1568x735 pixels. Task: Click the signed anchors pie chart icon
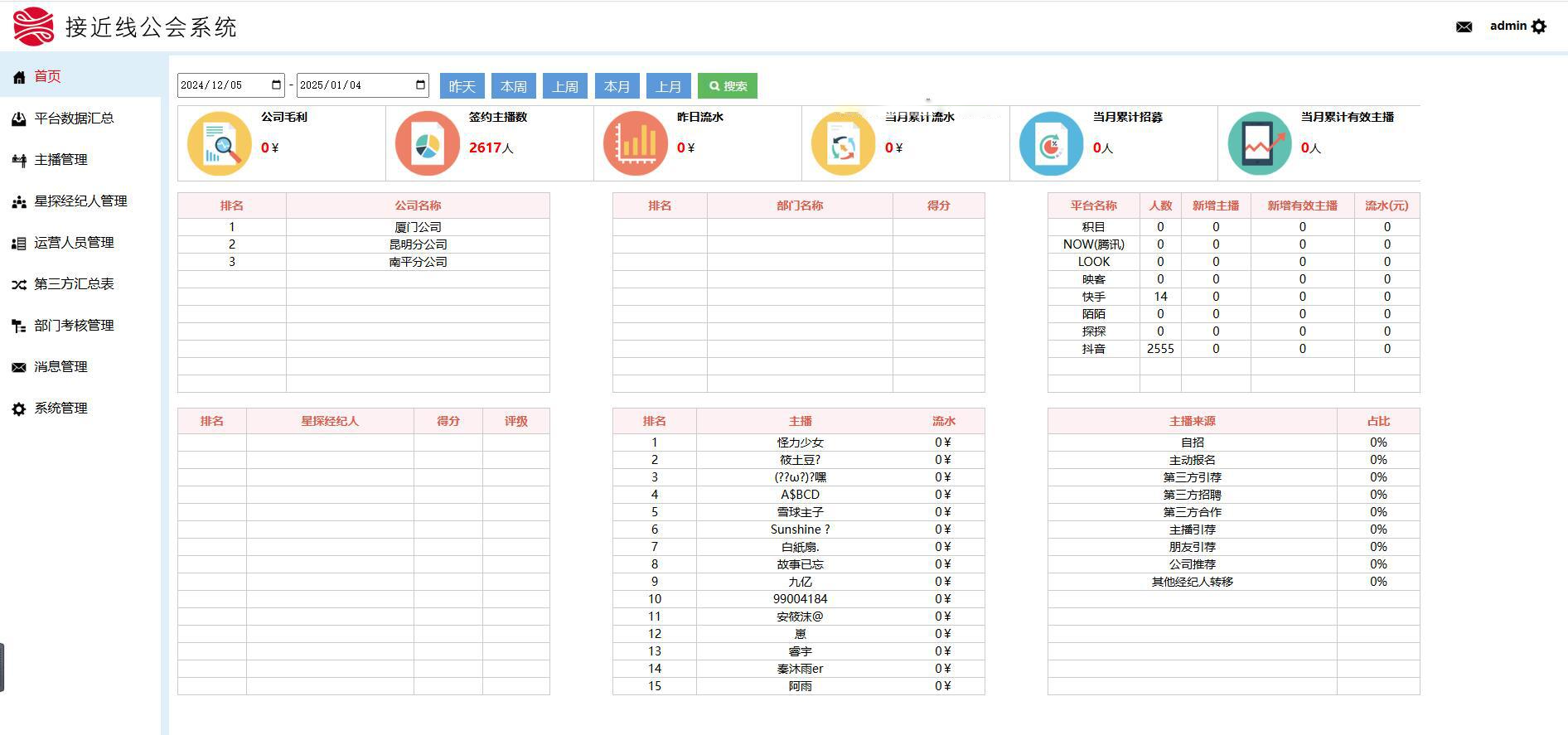coord(427,144)
